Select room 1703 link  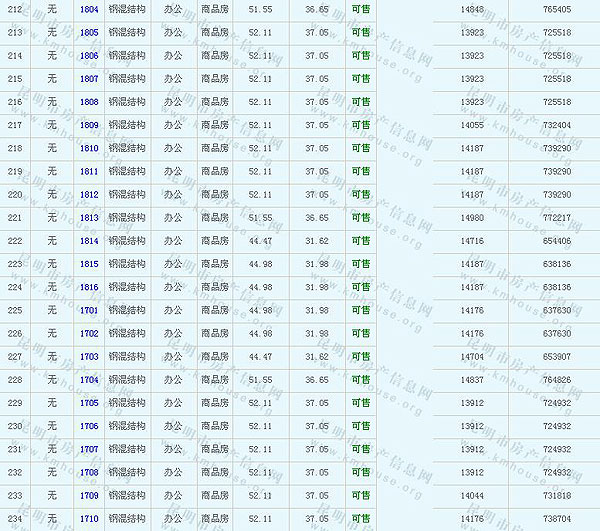[x=89, y=356]
